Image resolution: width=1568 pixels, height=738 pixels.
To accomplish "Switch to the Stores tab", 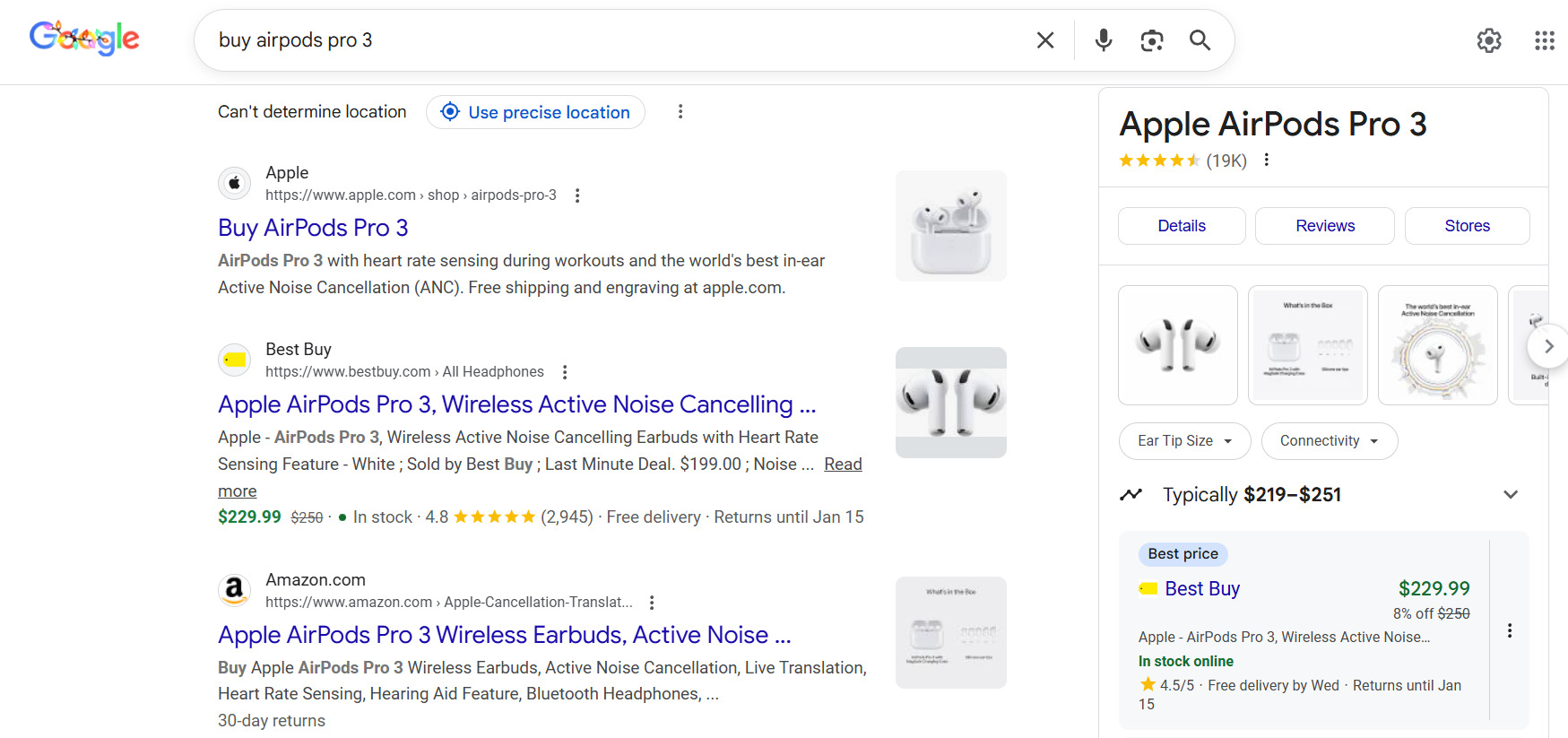I will (1468, 226).
